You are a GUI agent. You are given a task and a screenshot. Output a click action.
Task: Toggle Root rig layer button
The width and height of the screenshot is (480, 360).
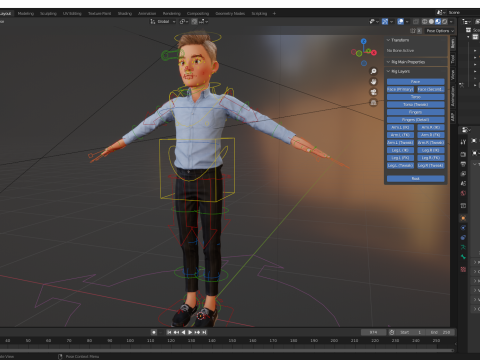[416, 179]
